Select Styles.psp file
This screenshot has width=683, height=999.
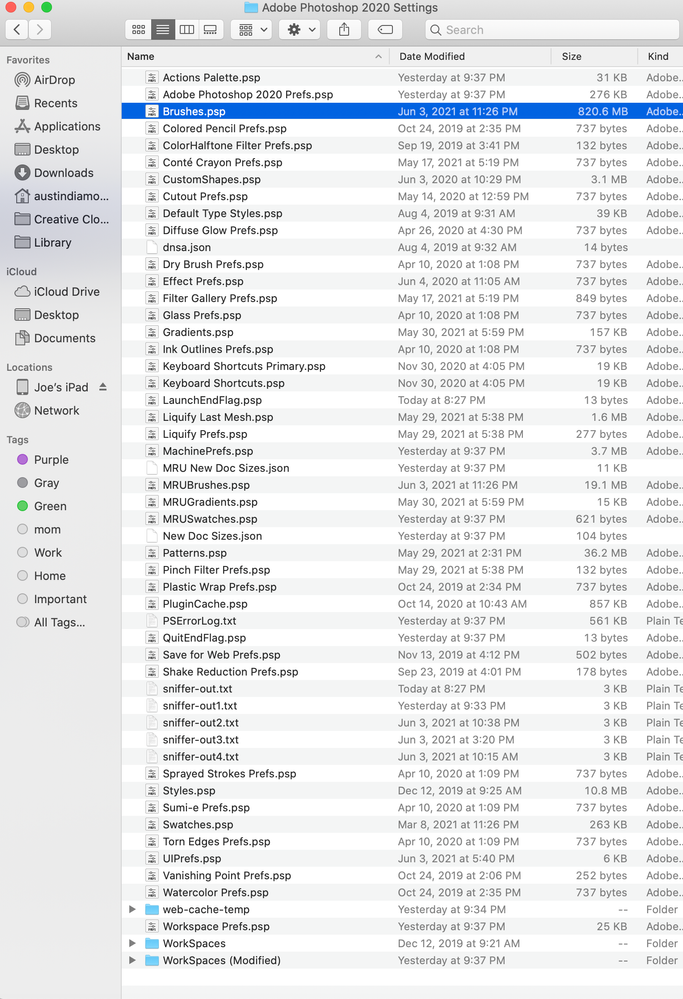pyautogui.click(x=402, y=791)
